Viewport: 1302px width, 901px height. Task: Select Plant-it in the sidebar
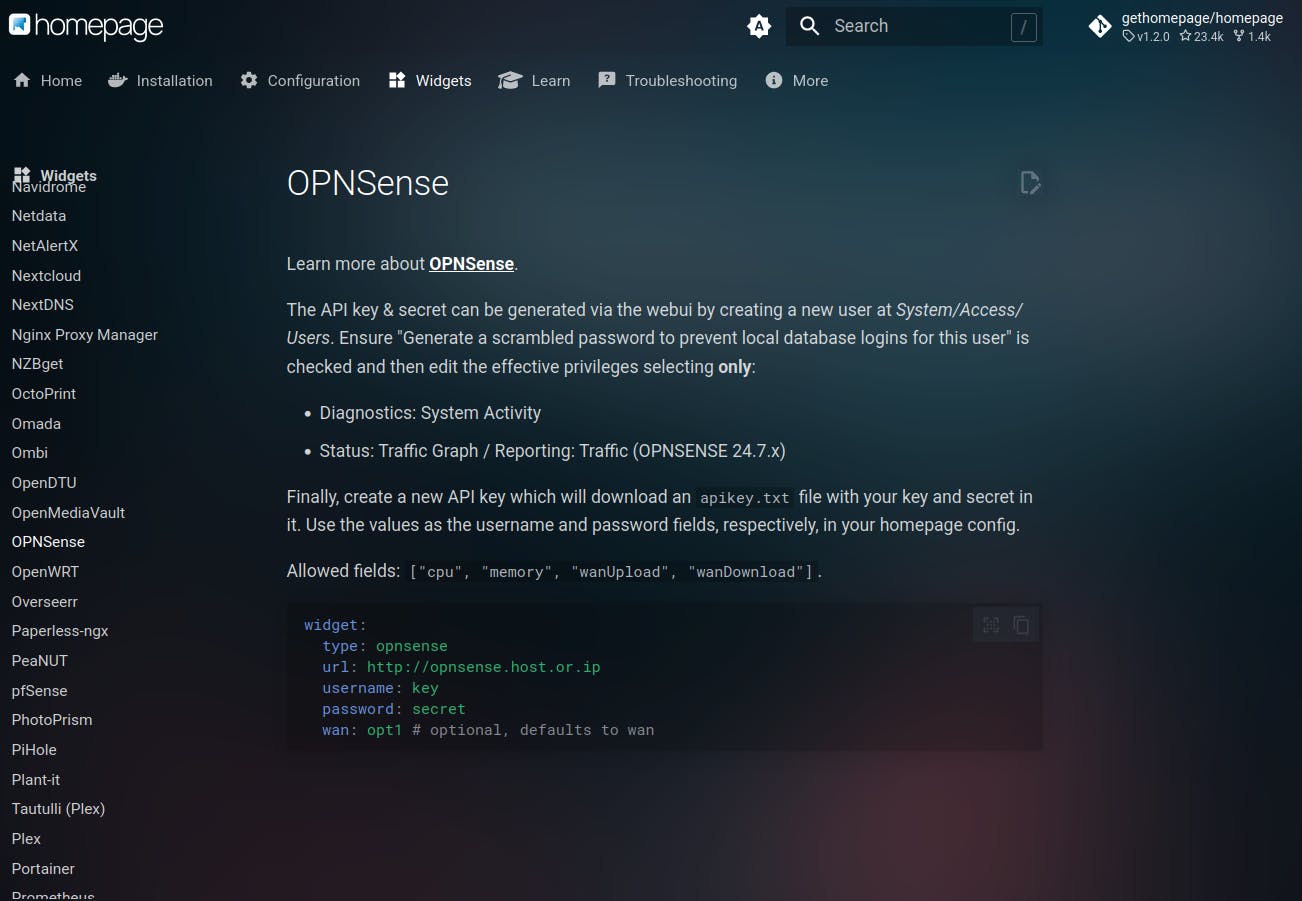36,780
